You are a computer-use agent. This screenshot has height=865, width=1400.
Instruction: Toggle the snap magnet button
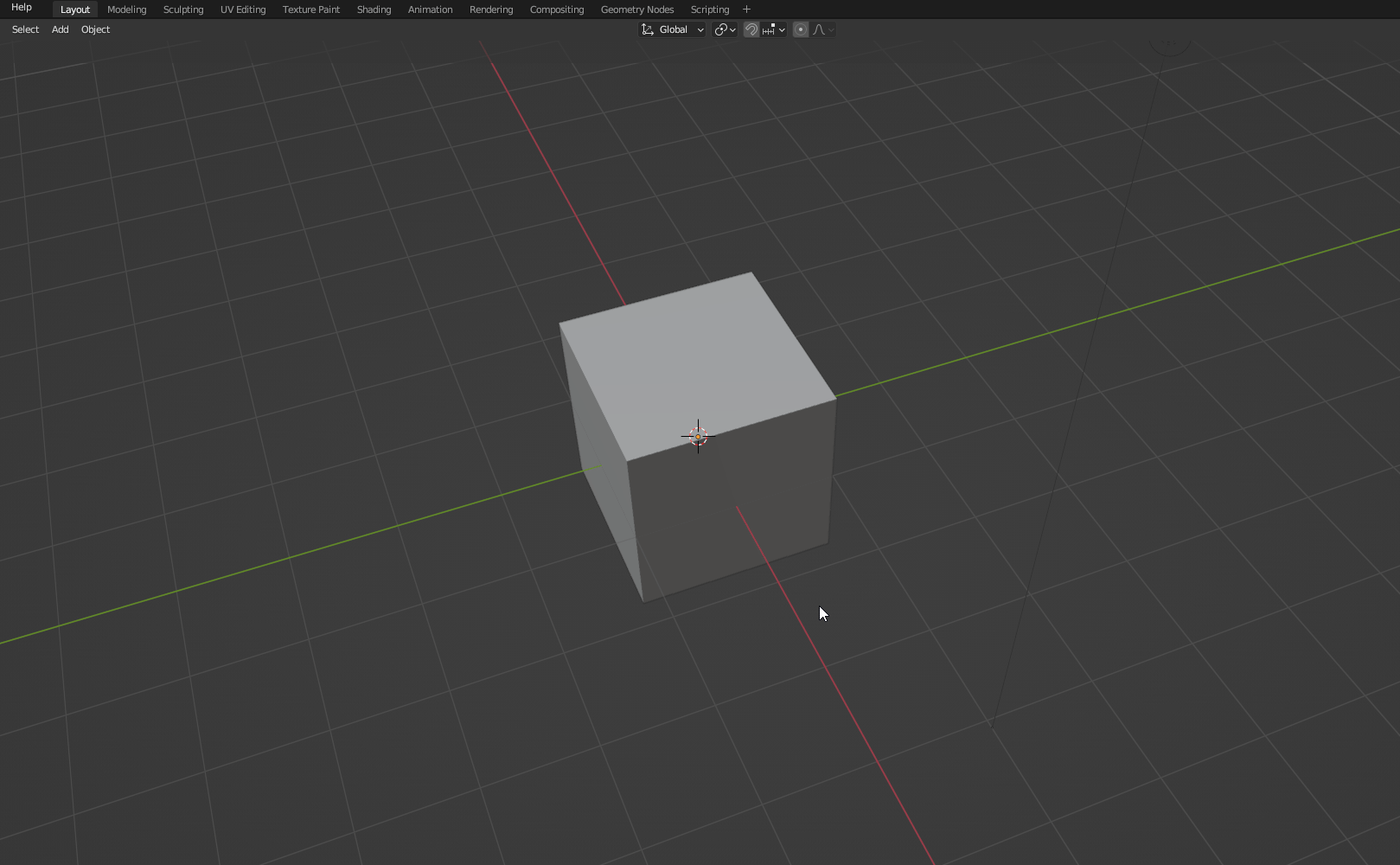[751, 29]
